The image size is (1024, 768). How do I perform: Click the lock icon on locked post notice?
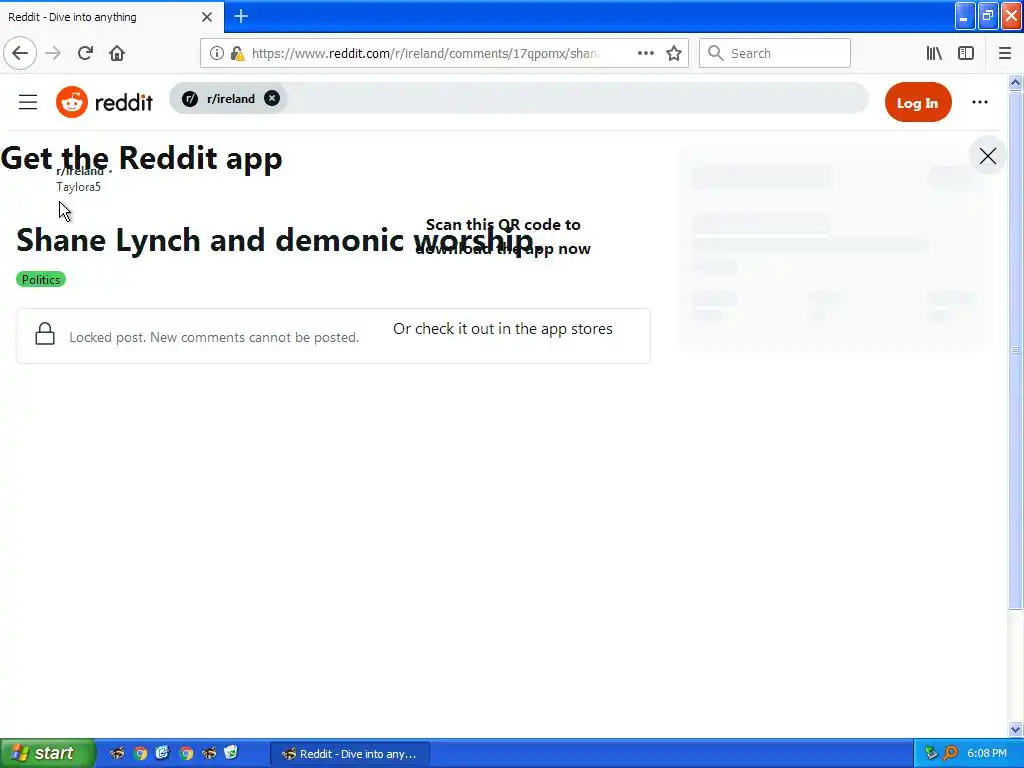coord(45,334)
